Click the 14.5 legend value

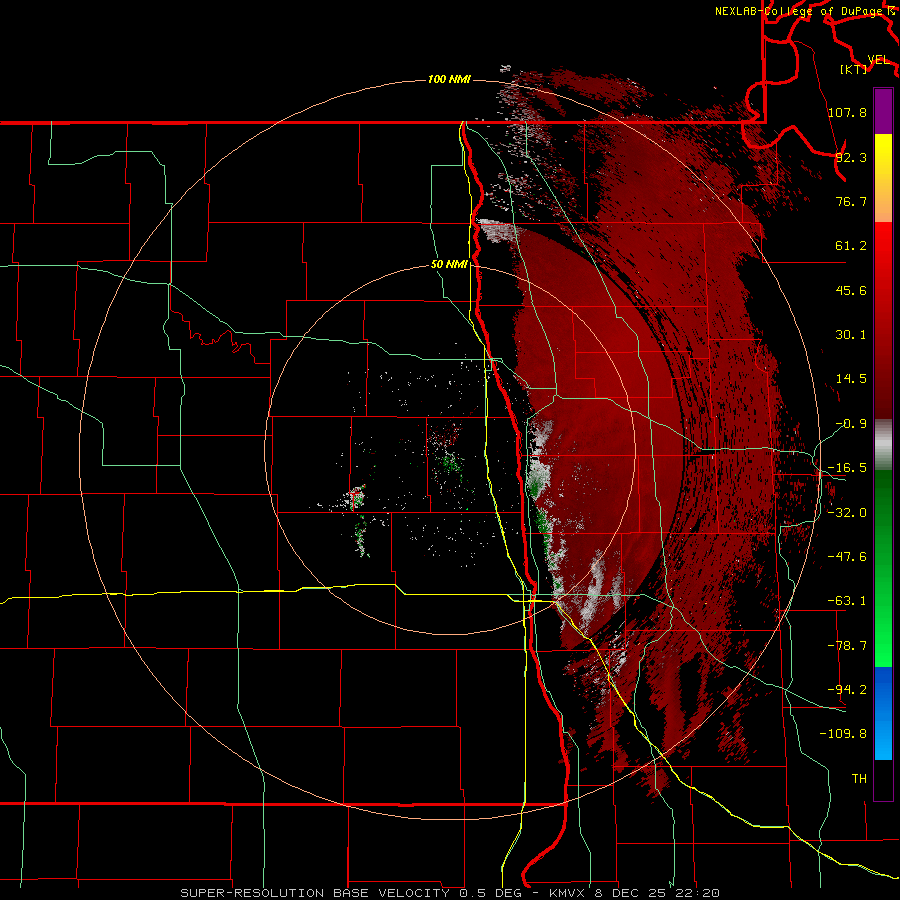[x=851, y=379]
